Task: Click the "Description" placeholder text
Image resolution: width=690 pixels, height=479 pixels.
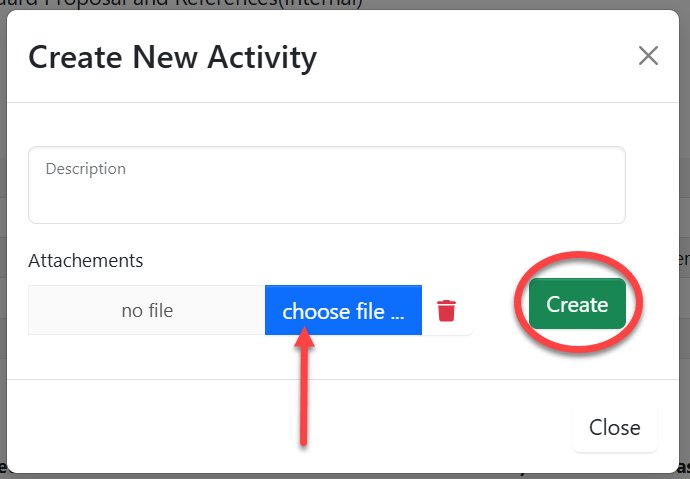Action: click(x=86, y=169)
